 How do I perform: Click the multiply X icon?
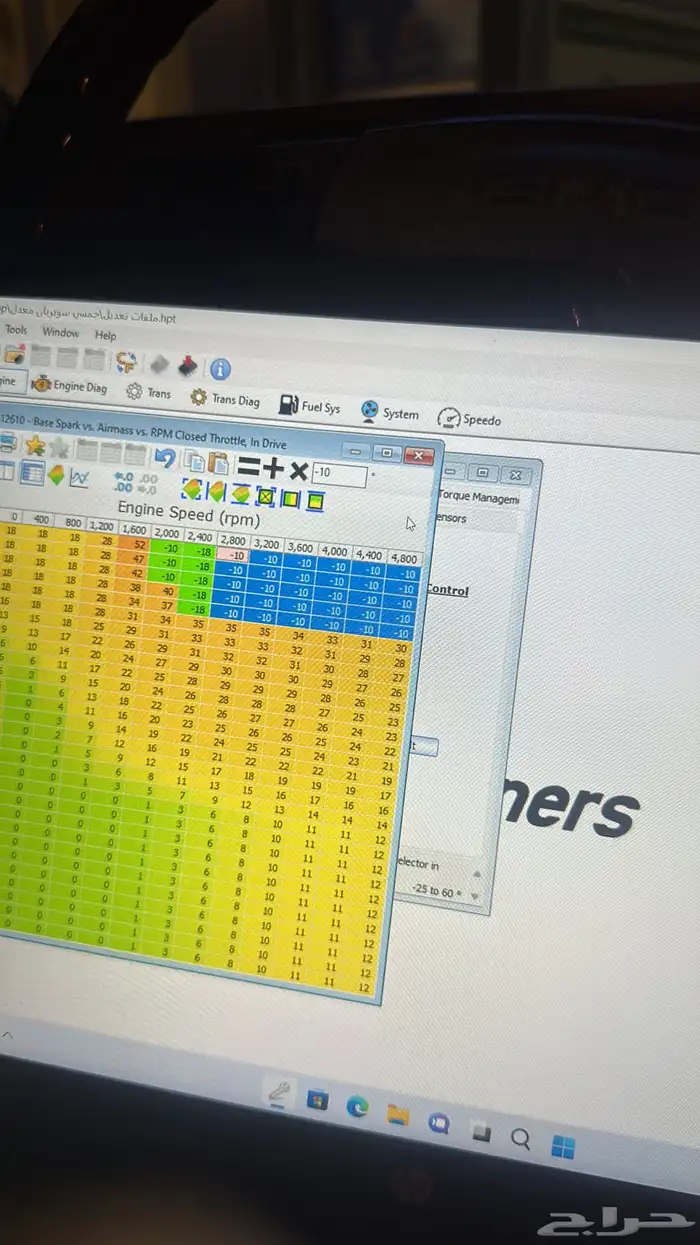(x=298, y=470)
